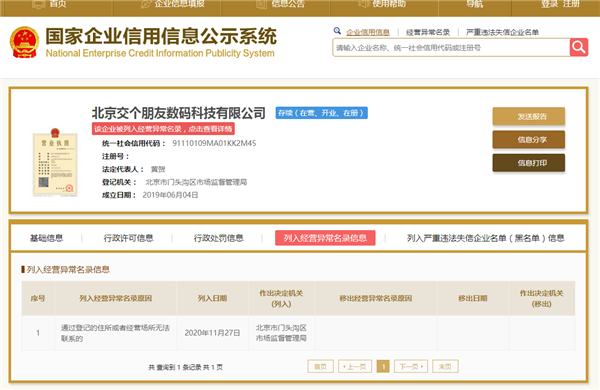Click the 发送报告 button
This screenshot has height=390, width=600.
pyautogui.click(x=528, y=116)
